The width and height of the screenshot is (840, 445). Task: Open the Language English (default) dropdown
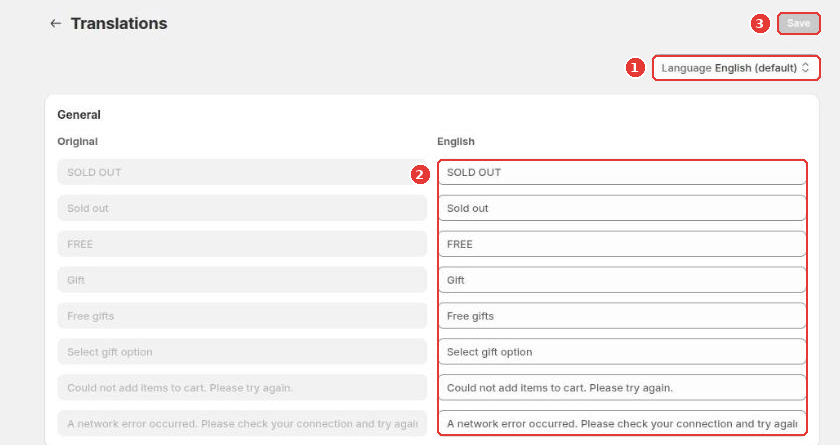[736, 68]
